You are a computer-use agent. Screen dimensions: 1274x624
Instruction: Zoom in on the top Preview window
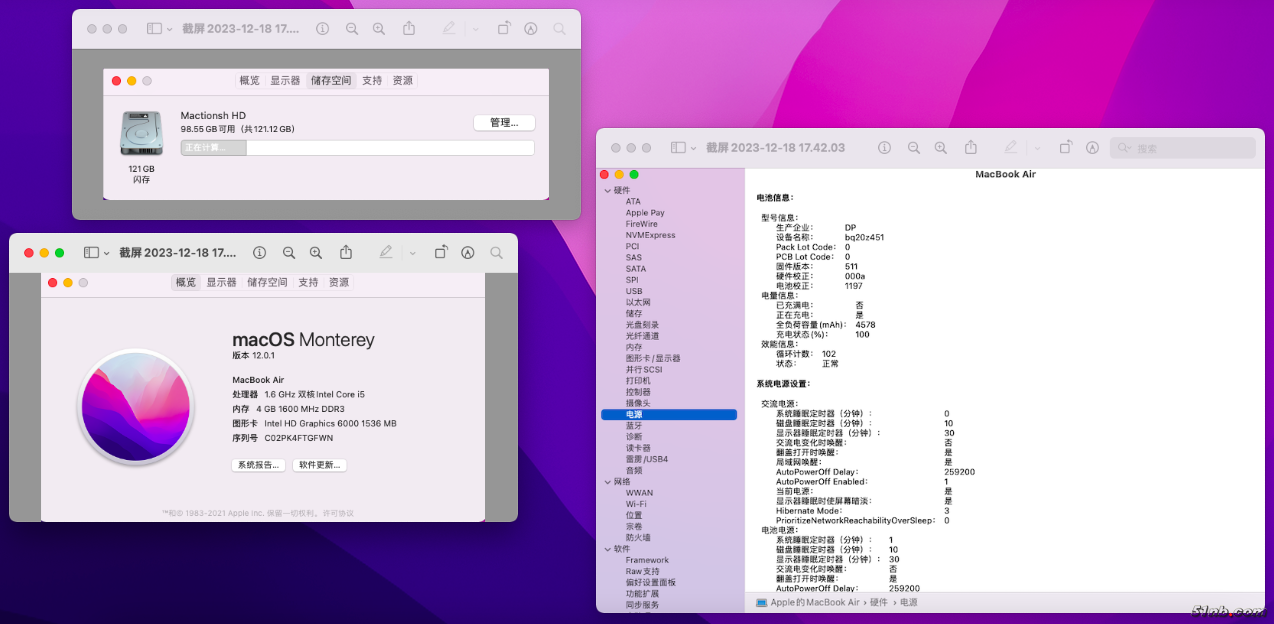[379, 29]
